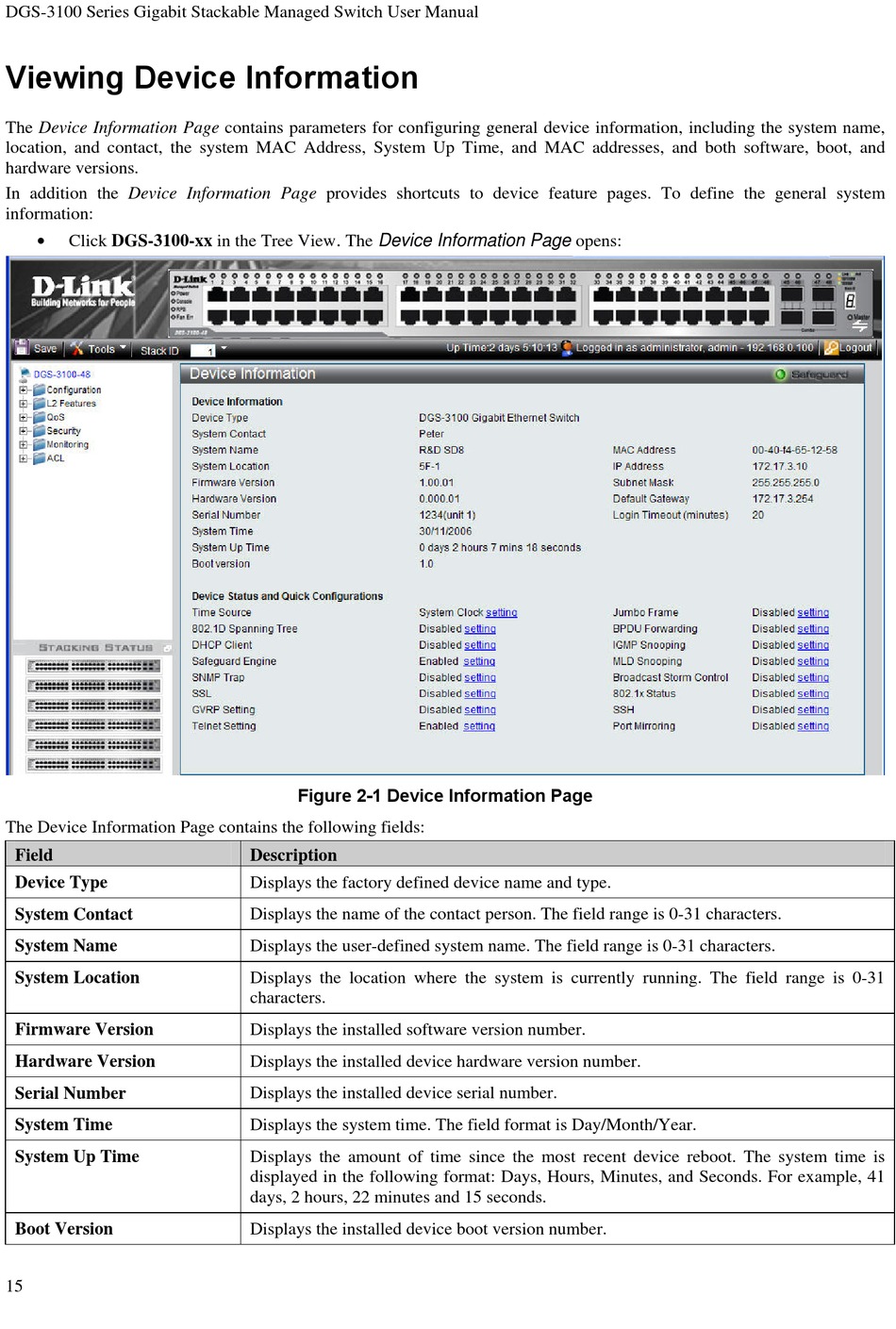
Task: Click the Monitoring folder icon
Action: [x=39, y=444]
